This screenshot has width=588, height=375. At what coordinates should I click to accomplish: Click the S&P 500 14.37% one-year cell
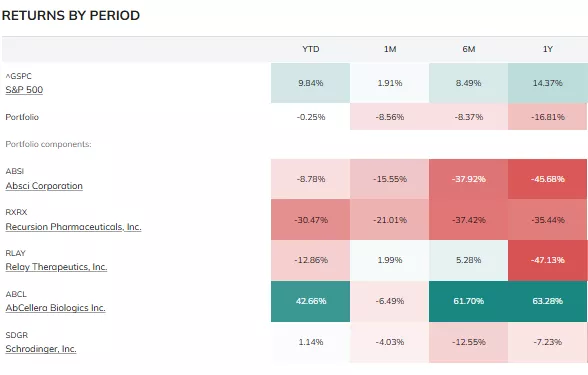coord(548,83)
